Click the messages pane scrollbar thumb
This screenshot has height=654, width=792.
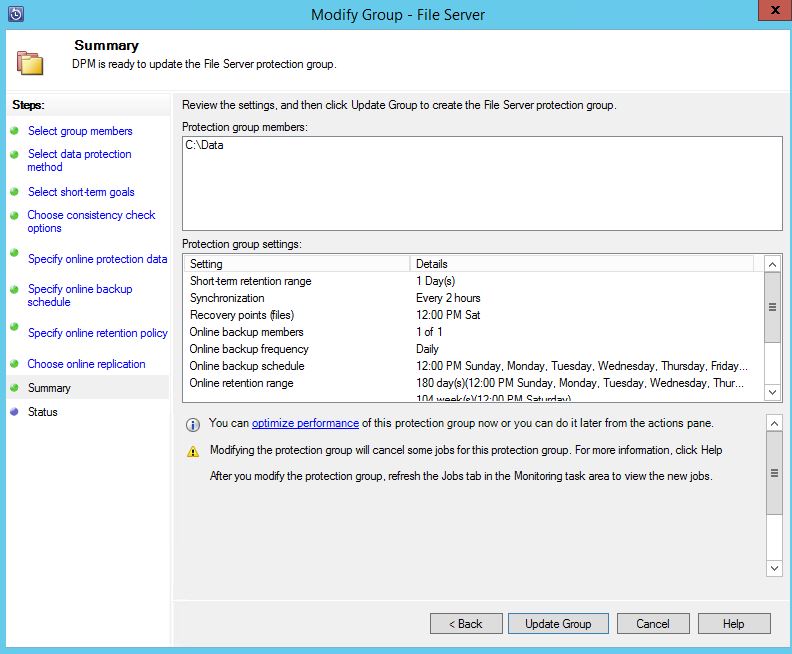(774, 473)
